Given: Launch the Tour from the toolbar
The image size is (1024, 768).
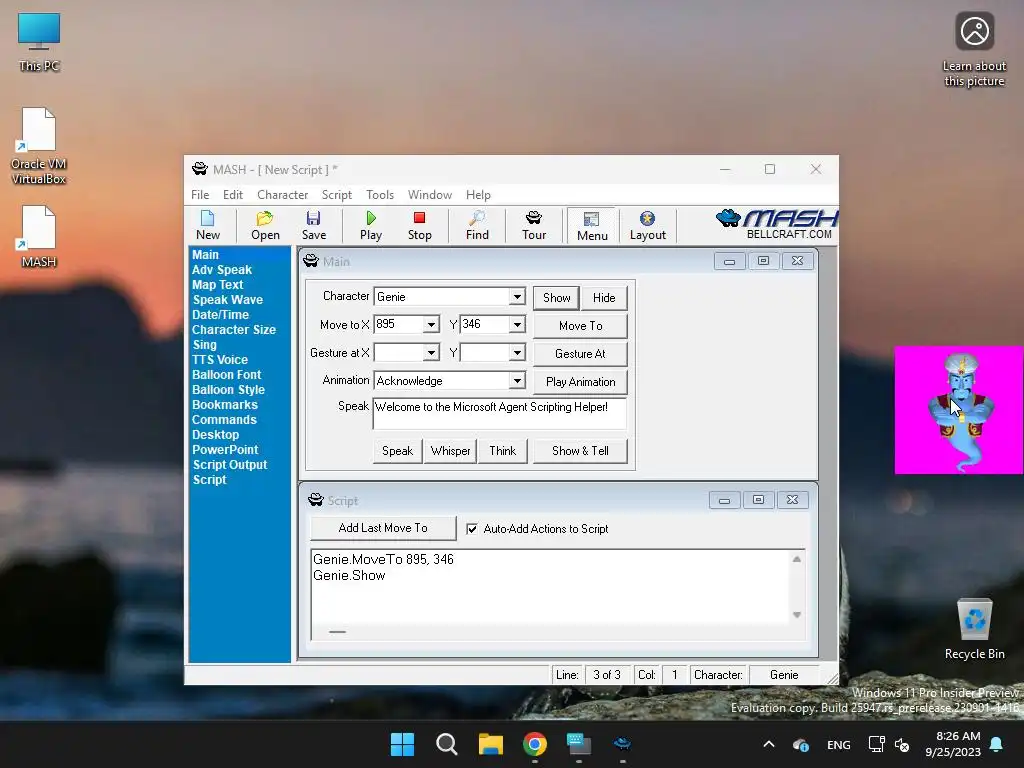Looking at the screenshot, I should click(534, 225).
